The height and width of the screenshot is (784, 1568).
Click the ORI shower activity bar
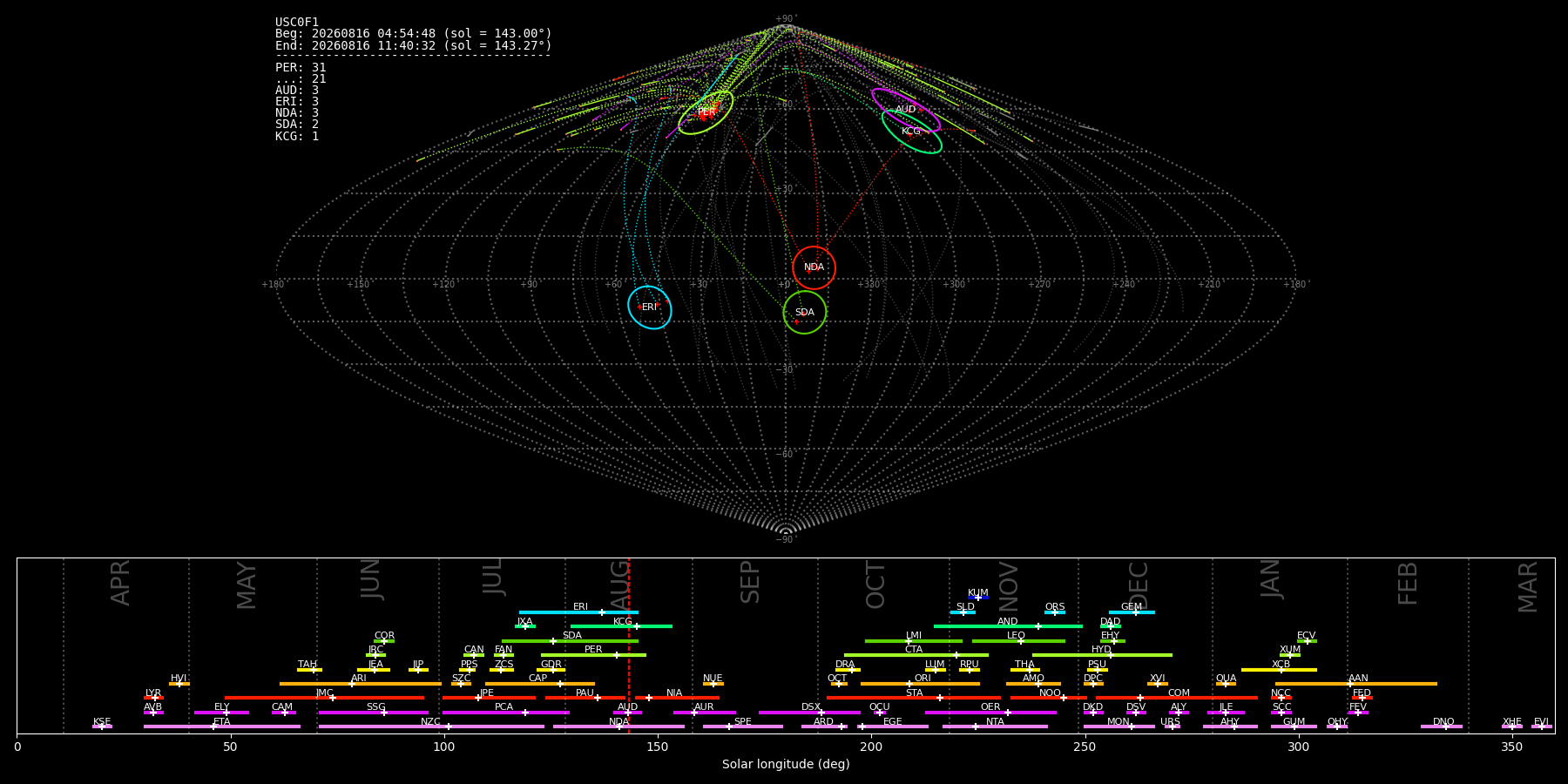point(920,684)
